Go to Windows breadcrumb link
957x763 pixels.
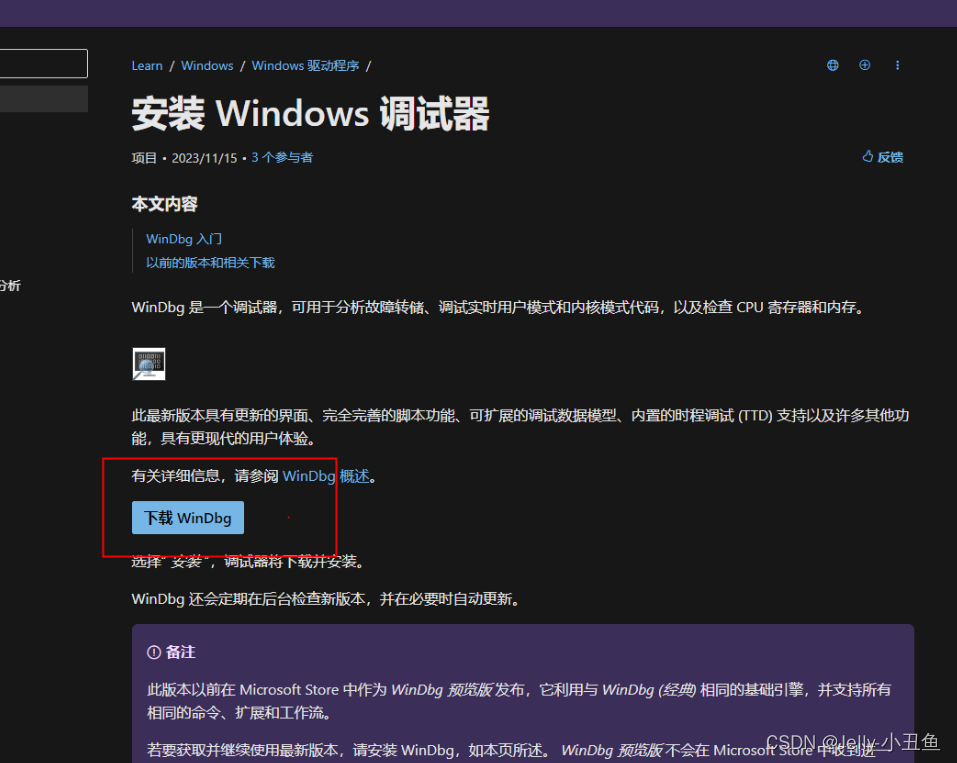click(207, 66)
